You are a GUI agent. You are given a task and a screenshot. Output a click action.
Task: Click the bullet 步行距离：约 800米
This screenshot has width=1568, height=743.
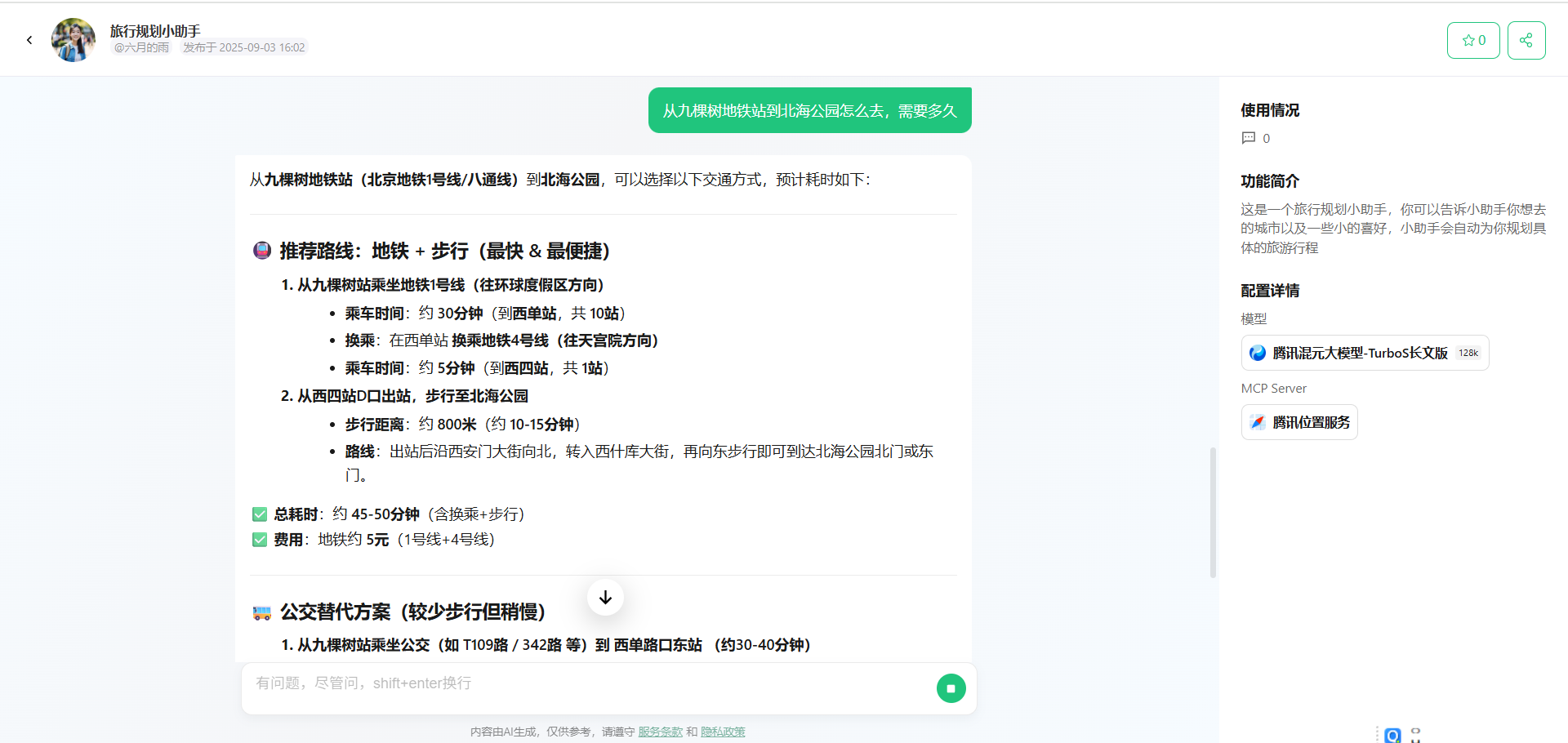[x=462, y=425]
